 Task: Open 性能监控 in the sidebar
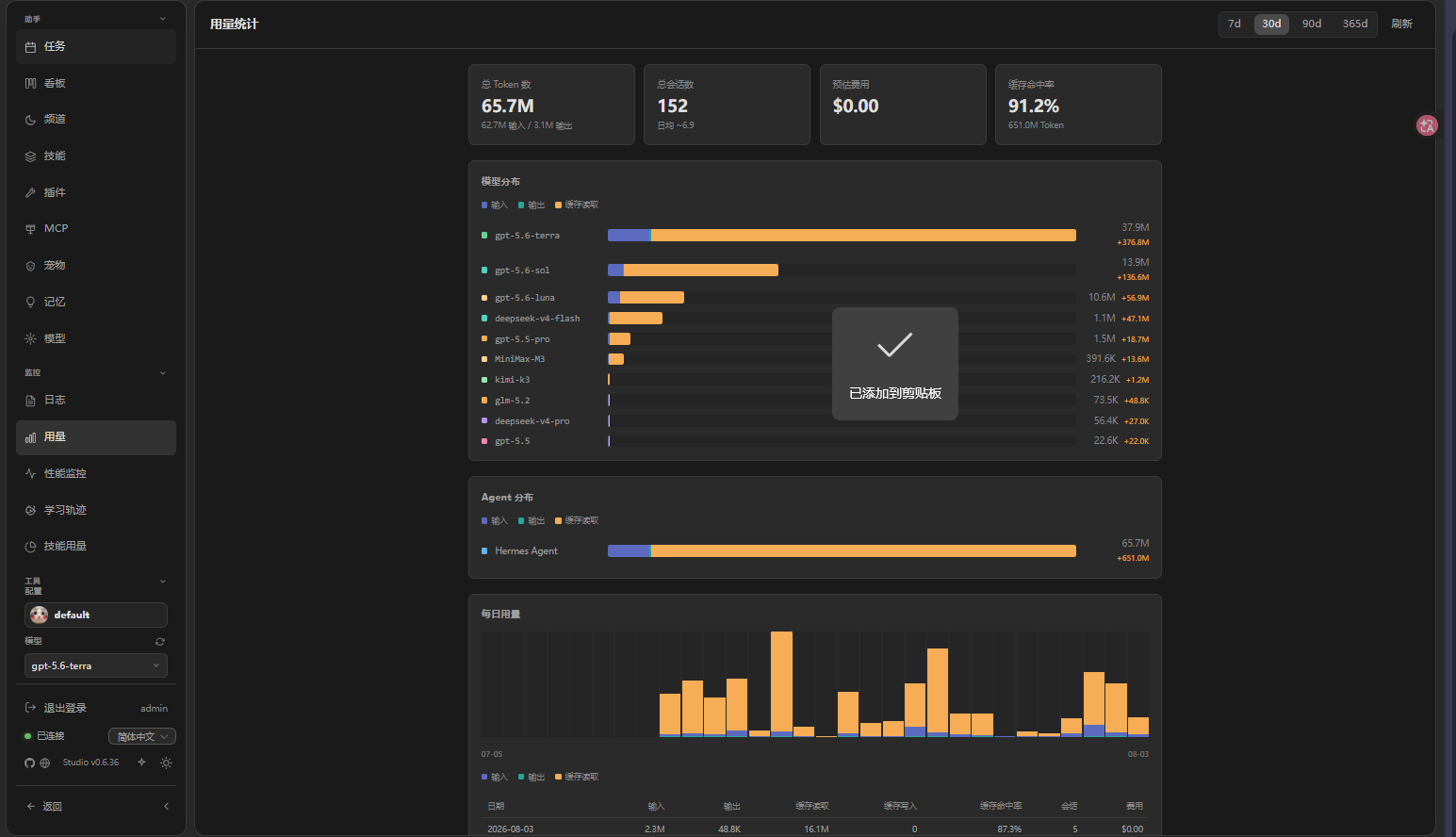coord(96,473)
